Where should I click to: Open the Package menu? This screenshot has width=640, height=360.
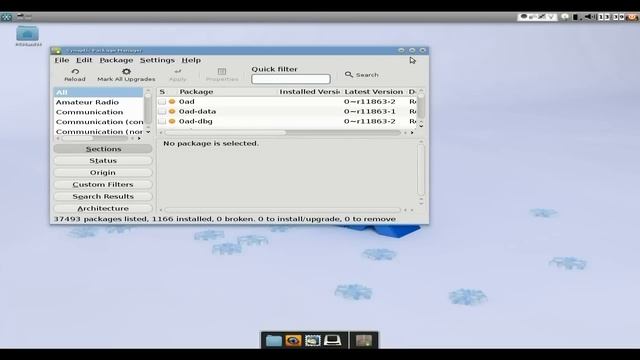[116, 60]
